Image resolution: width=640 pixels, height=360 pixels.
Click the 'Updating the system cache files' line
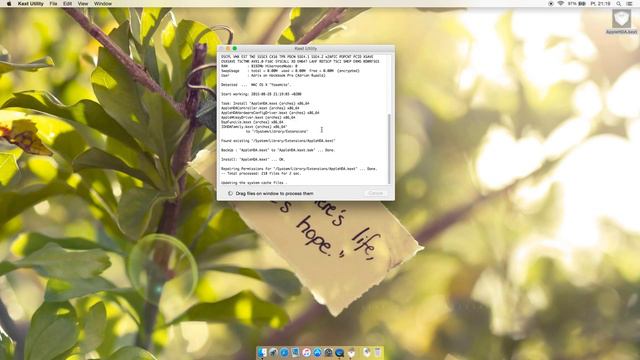[254, 183]
